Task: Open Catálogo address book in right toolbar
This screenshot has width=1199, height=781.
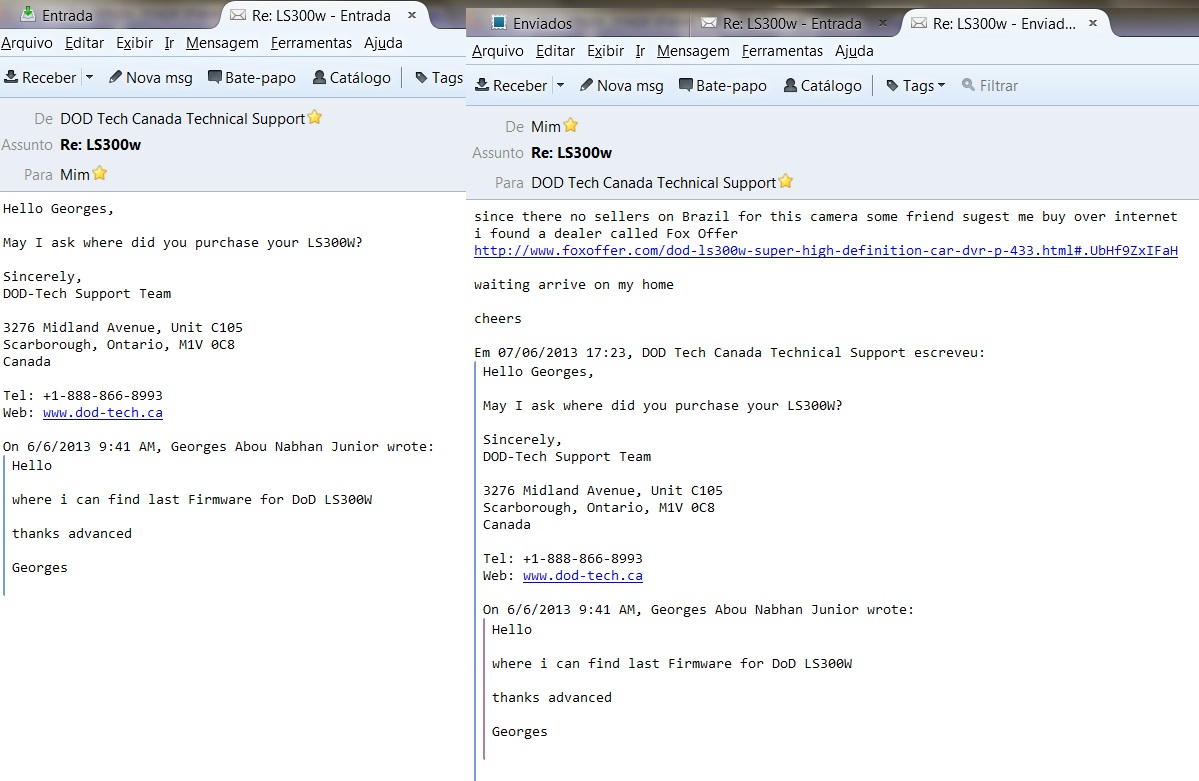Action: (823, 86)
